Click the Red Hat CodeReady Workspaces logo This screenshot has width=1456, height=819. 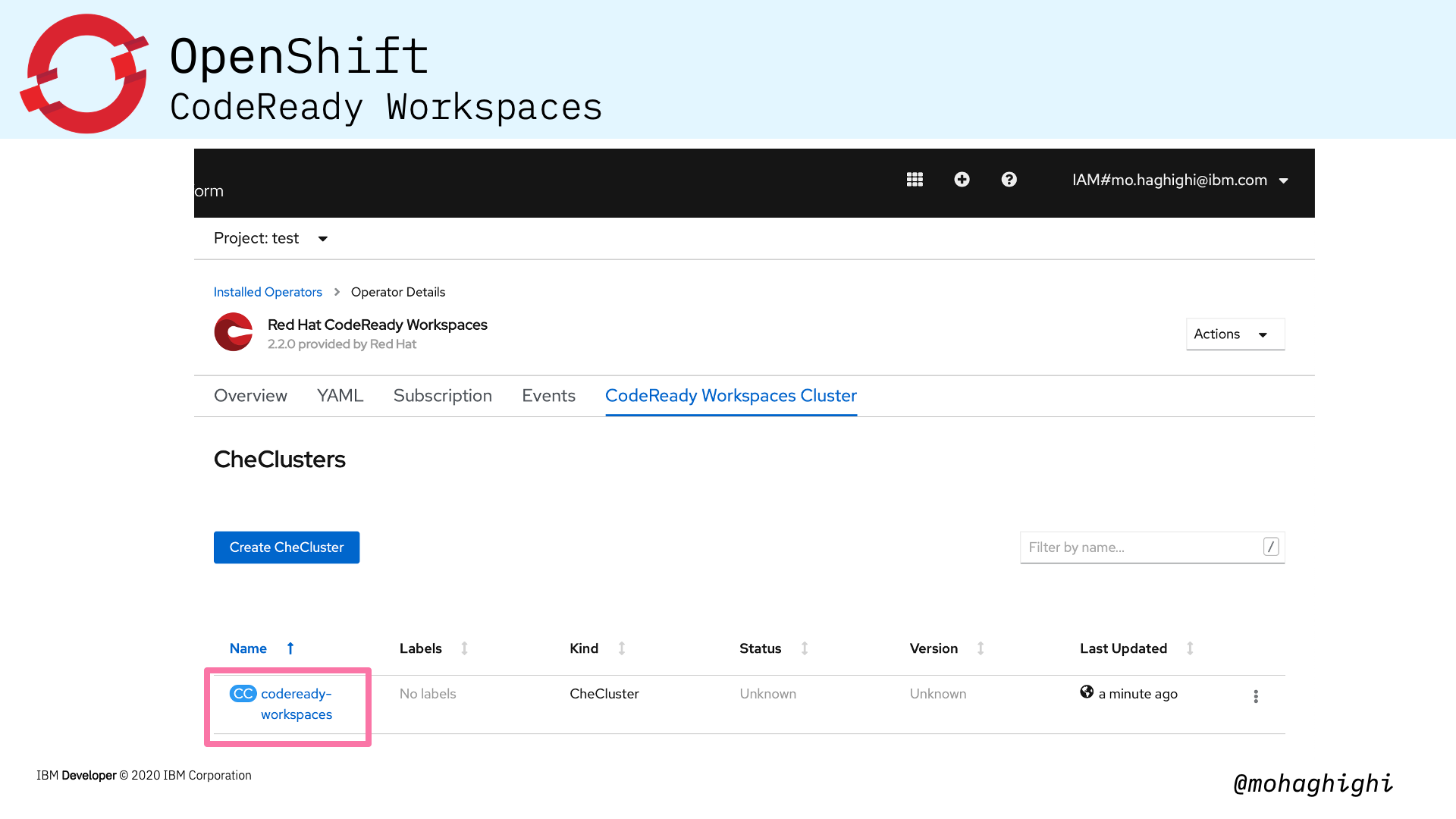pos(234,332)
